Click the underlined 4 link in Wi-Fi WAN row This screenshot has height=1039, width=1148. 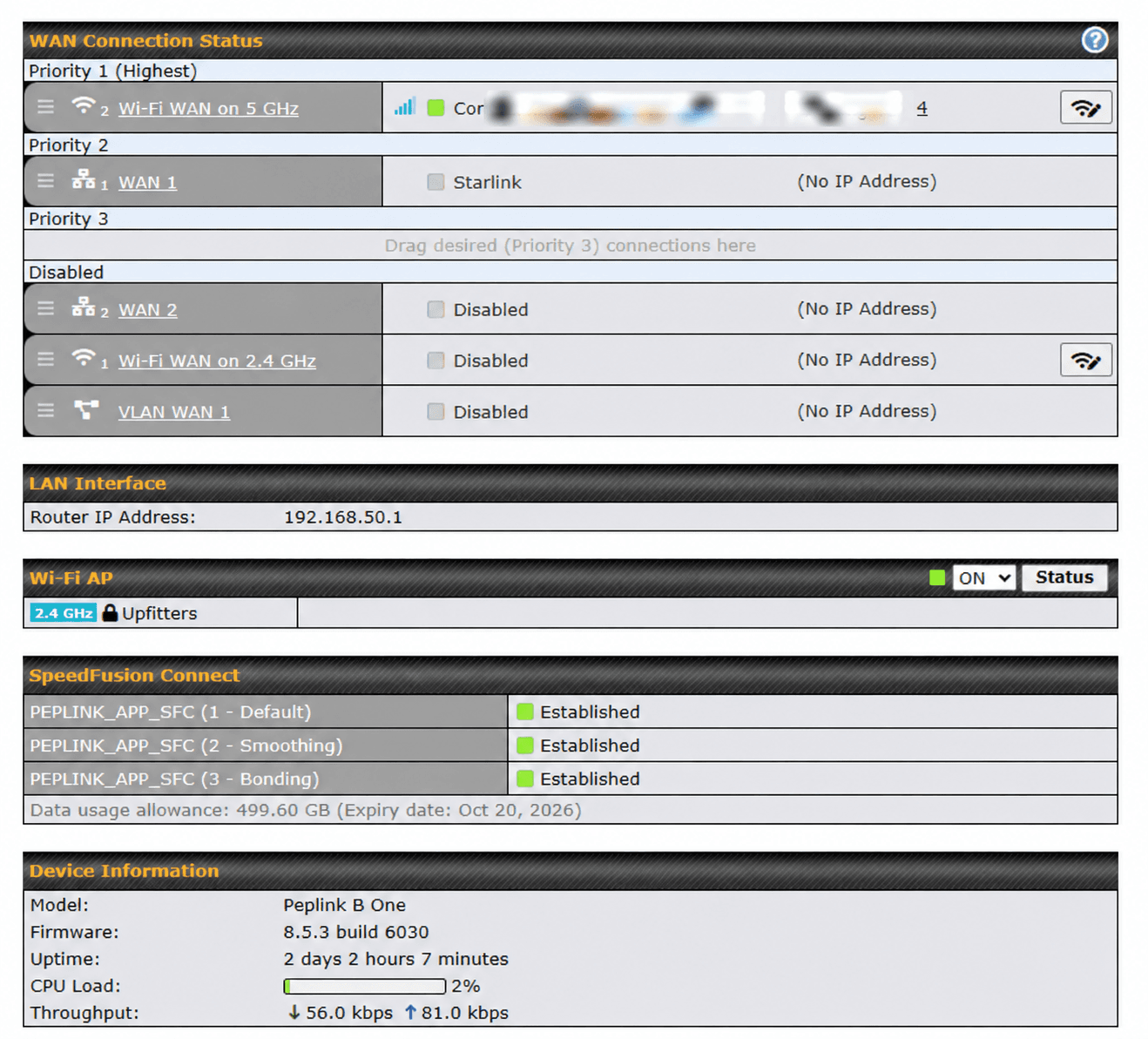922,108
